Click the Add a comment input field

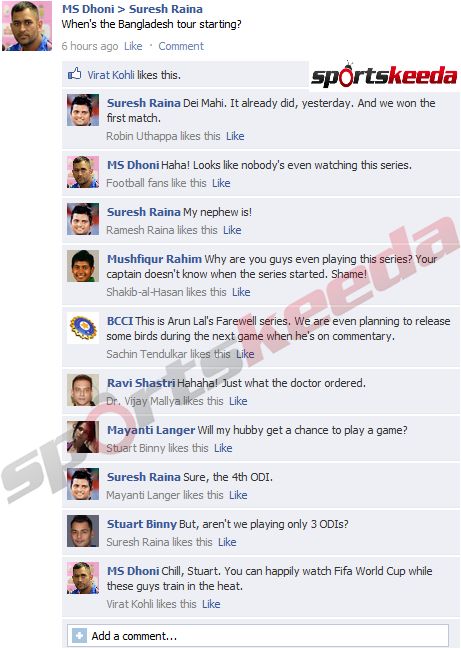point(258,635)
